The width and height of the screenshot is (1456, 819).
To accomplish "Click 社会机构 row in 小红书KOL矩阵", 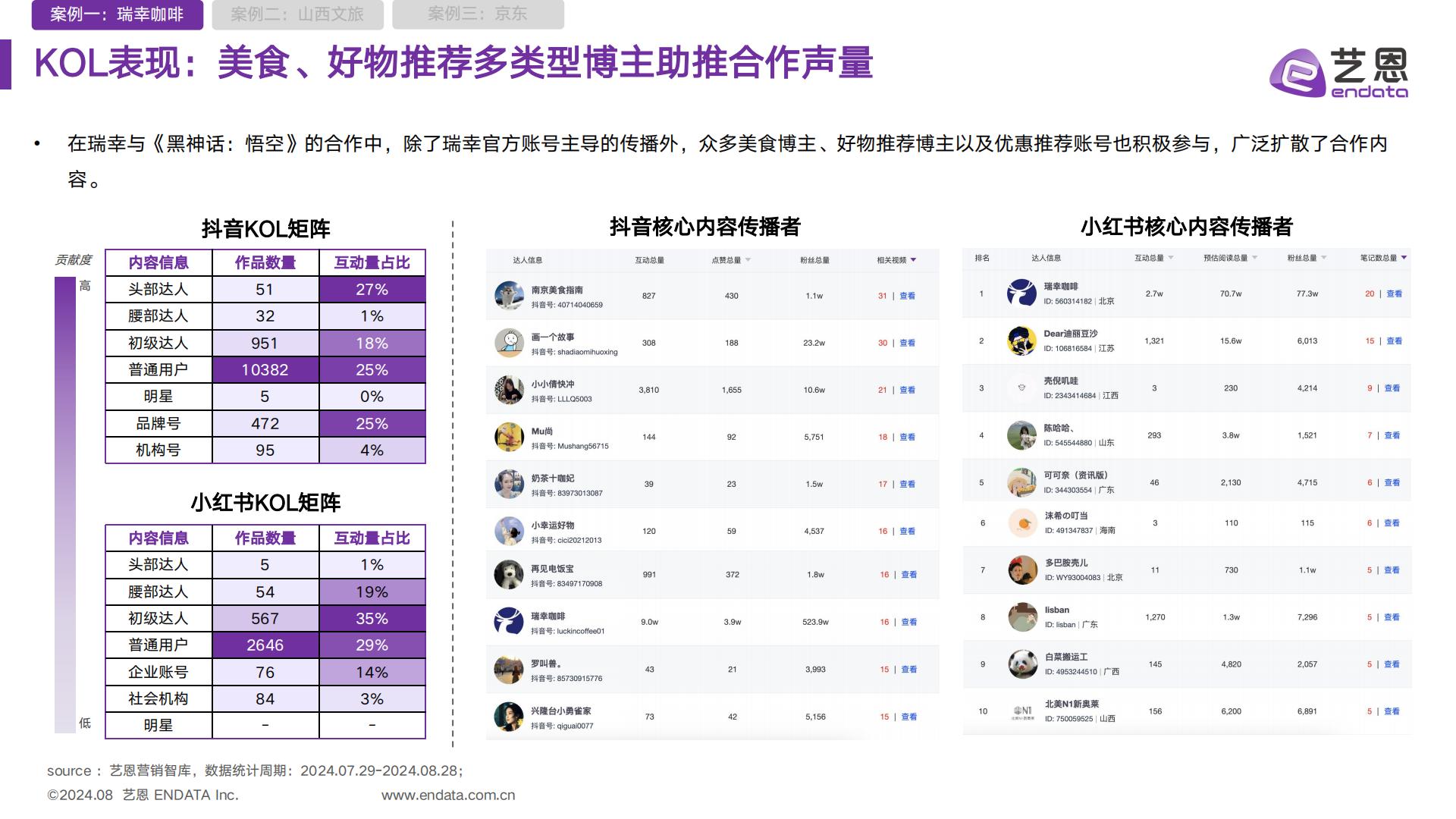I will (265, 699).
